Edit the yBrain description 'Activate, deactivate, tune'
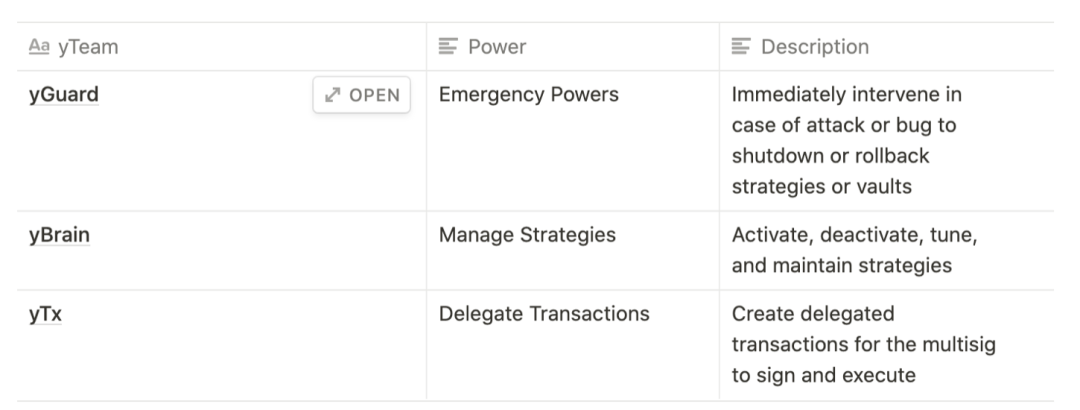1080x410 pixels. click(855, 250)
